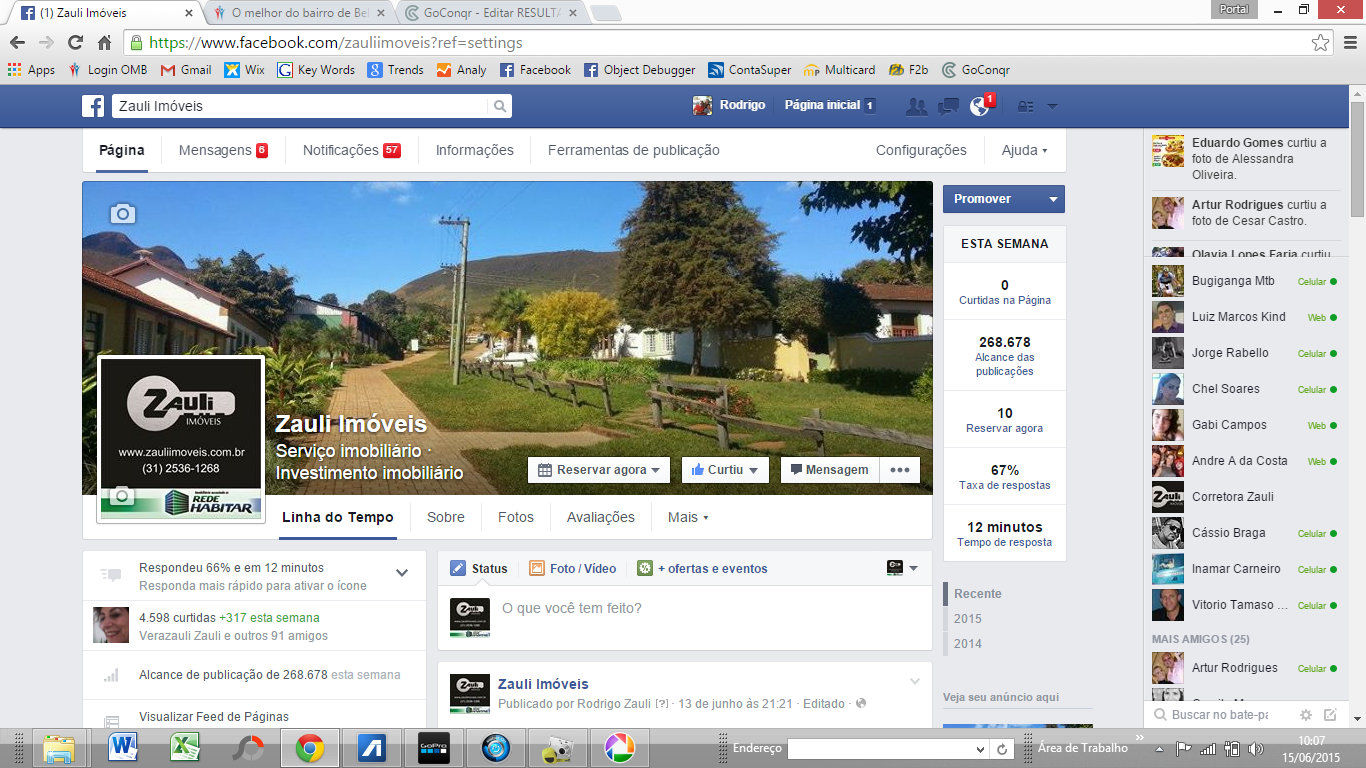Select + ofertas e eventos option
The image size is (1366, 768).
point(703,569)
